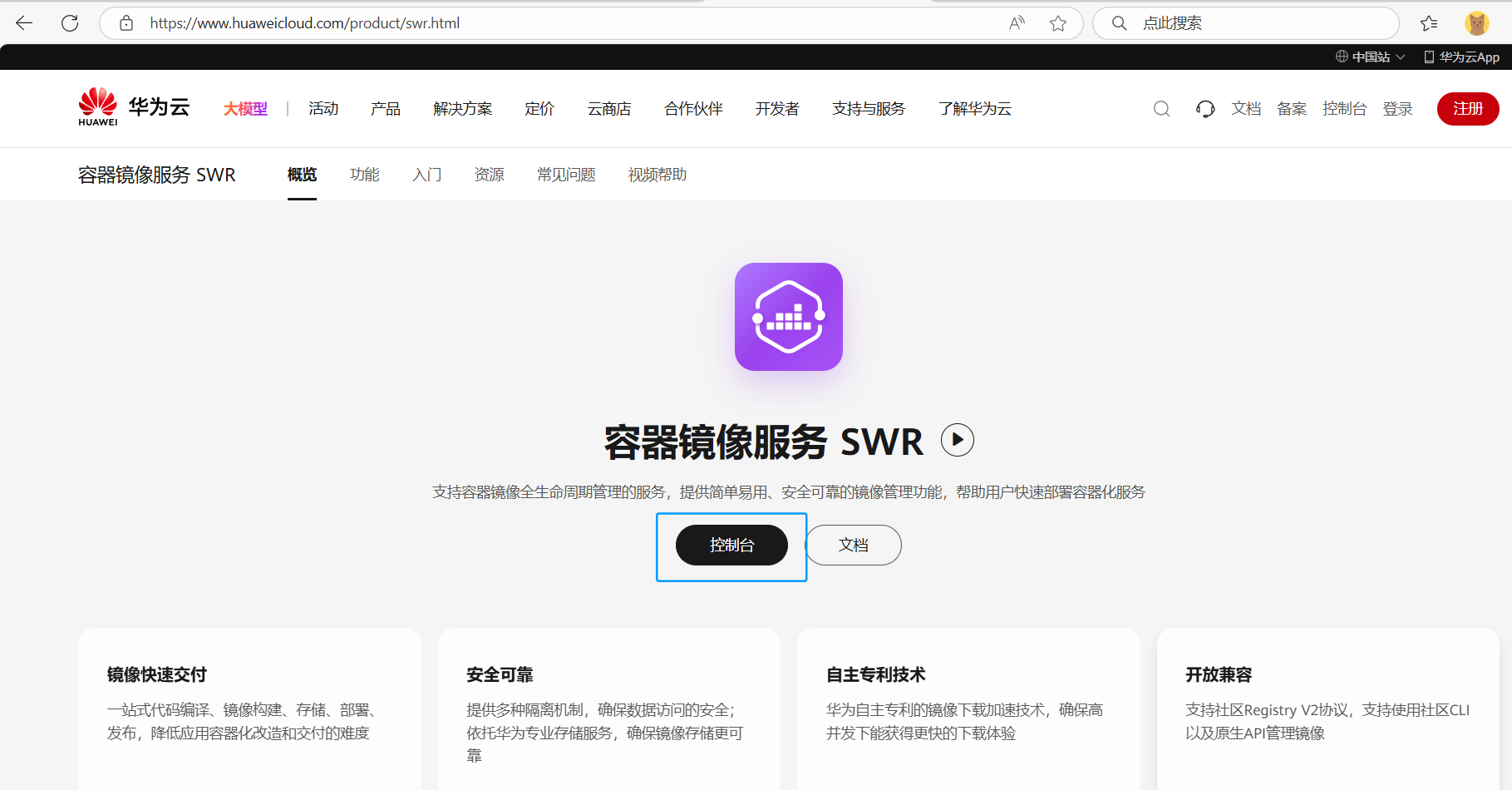
Task: Open 华为云App link in top bar
Action: pos(1462,57)
